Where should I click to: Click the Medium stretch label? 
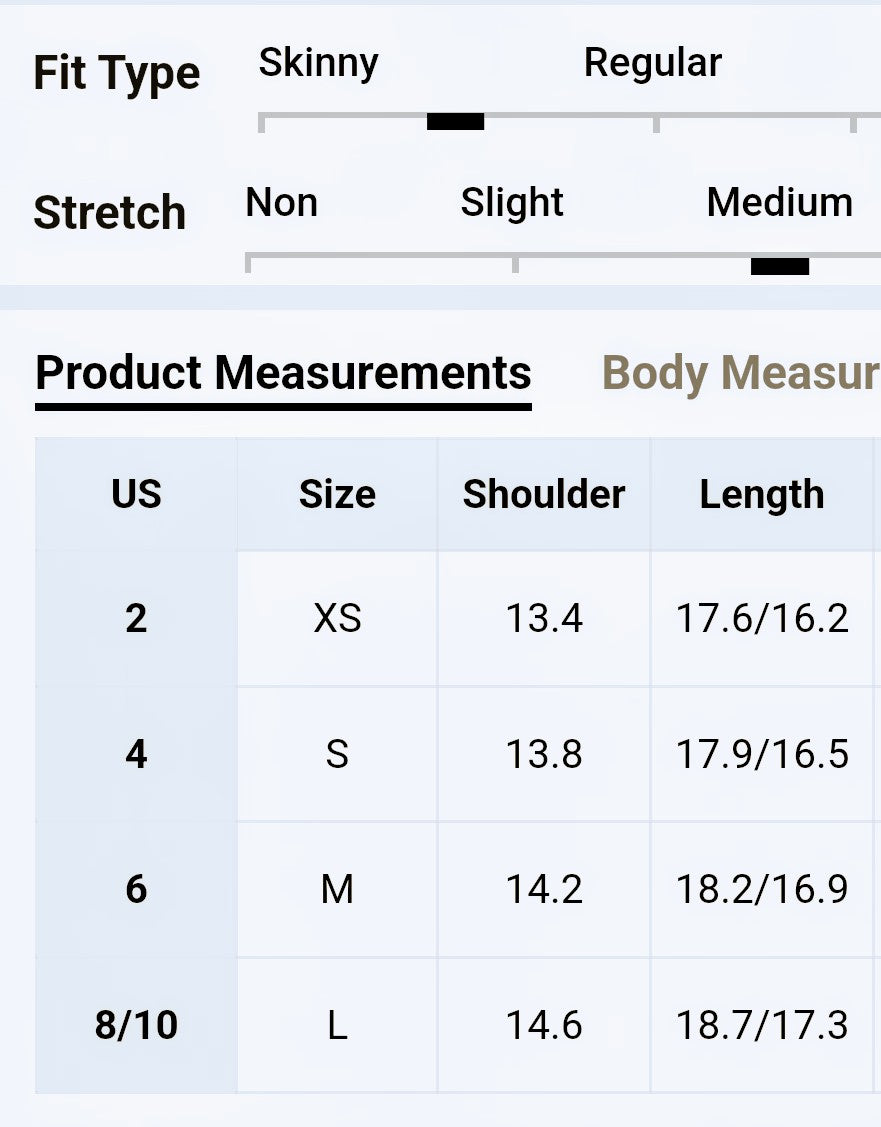pos(779,203)
